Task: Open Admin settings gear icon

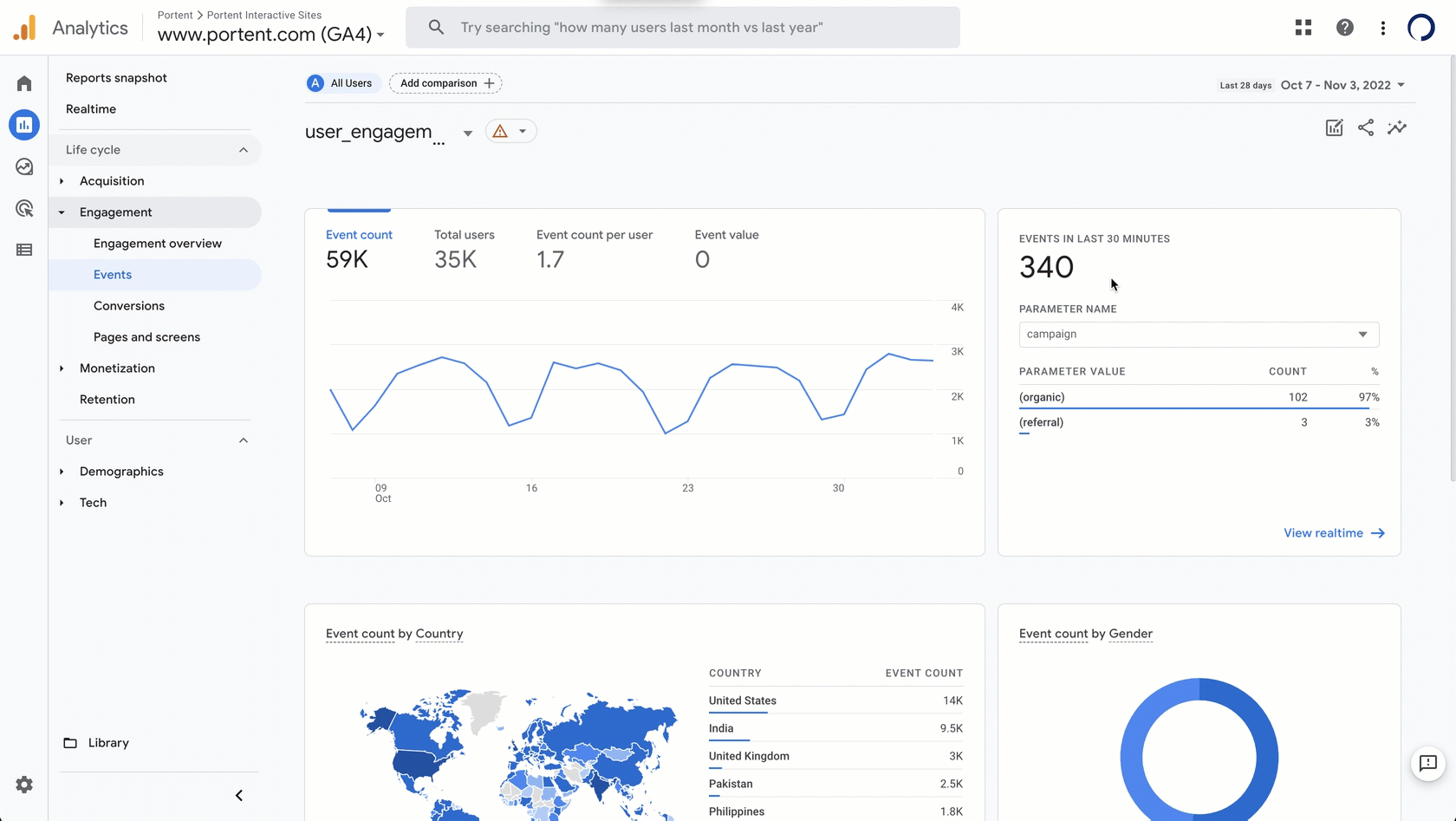Action: click(24, 785)
